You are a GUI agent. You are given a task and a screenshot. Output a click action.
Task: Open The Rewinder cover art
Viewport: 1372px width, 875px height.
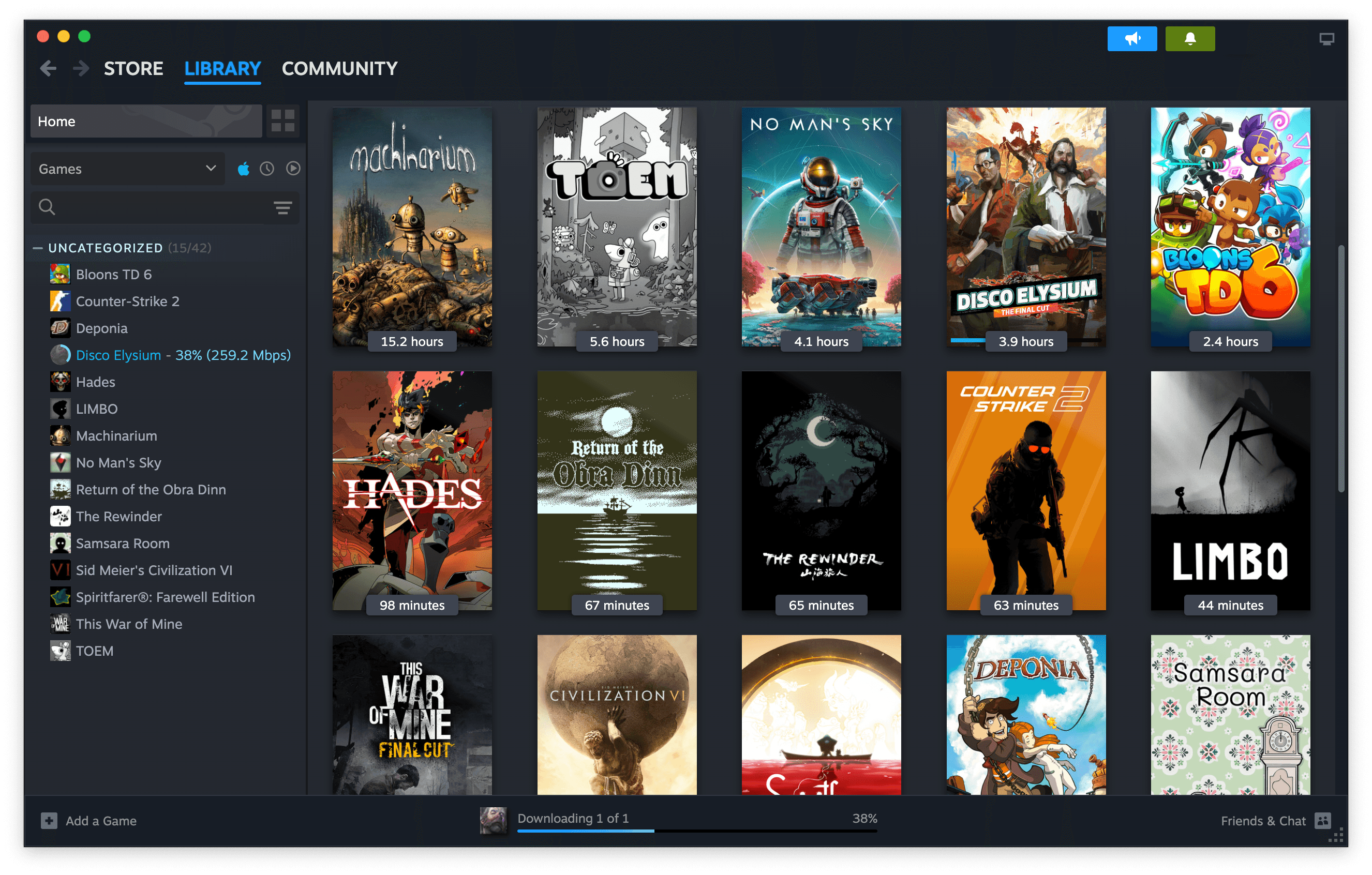pos(821,490)
